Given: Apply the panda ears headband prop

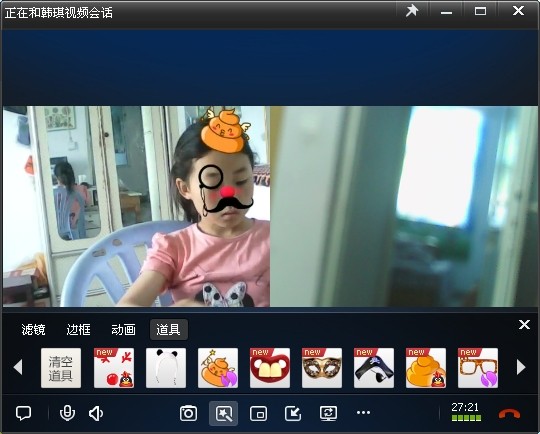Looking at the screenshot, I should click(x=166, y=368).
